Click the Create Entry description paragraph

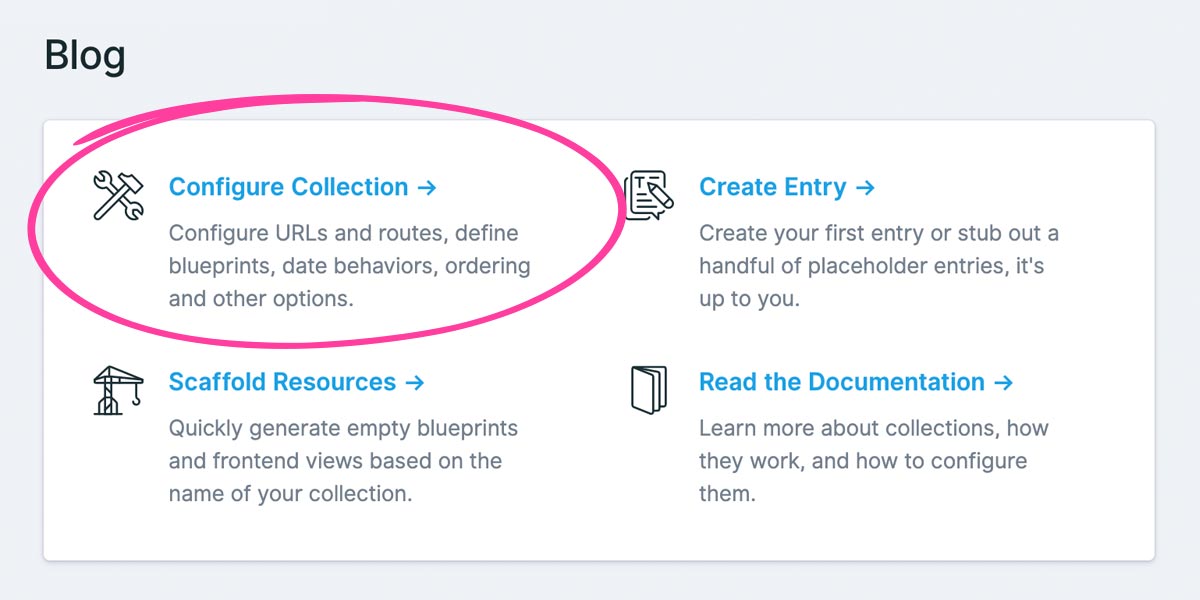click(x=875, y=265)
